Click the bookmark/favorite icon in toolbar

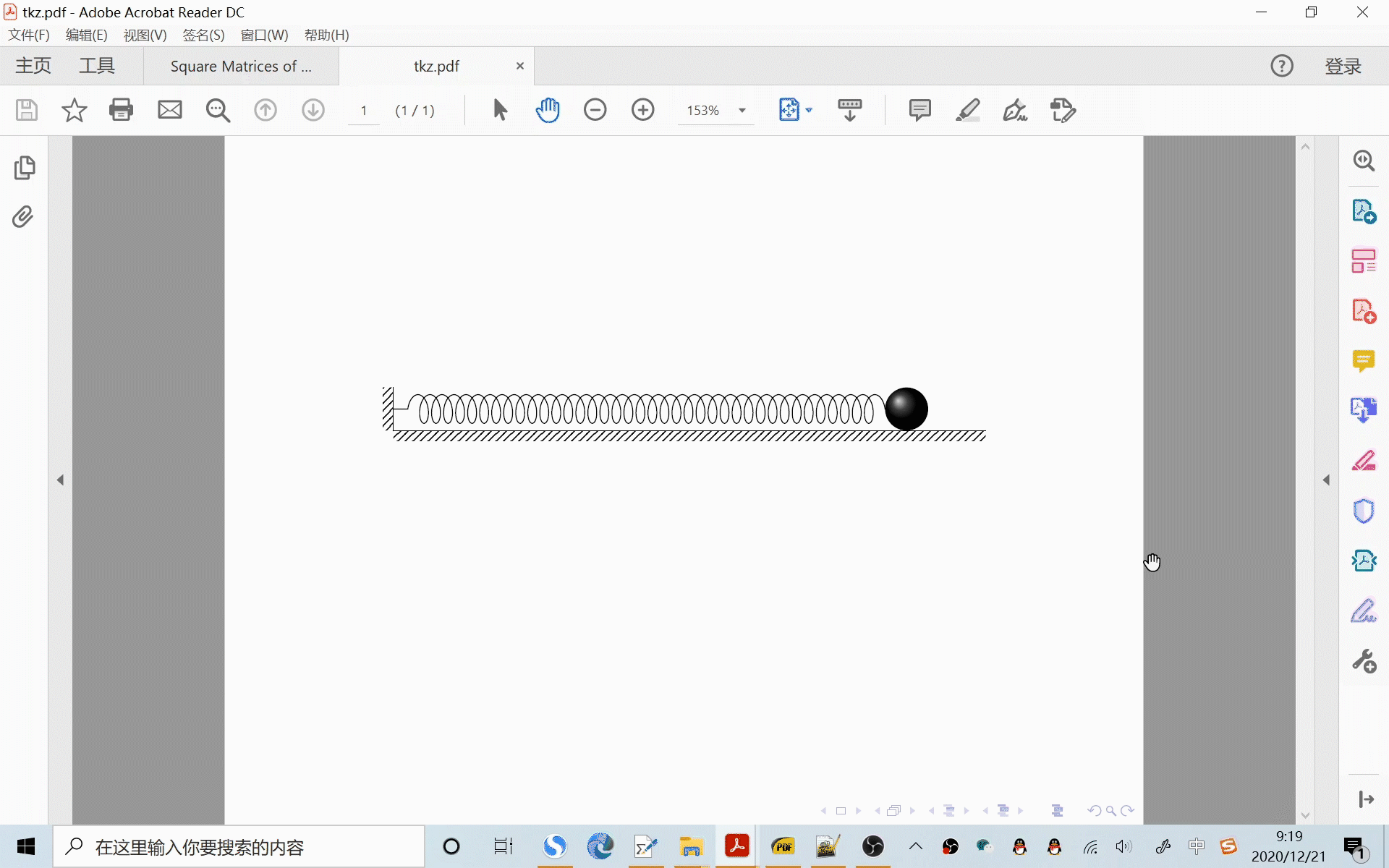tap(74, 110)
